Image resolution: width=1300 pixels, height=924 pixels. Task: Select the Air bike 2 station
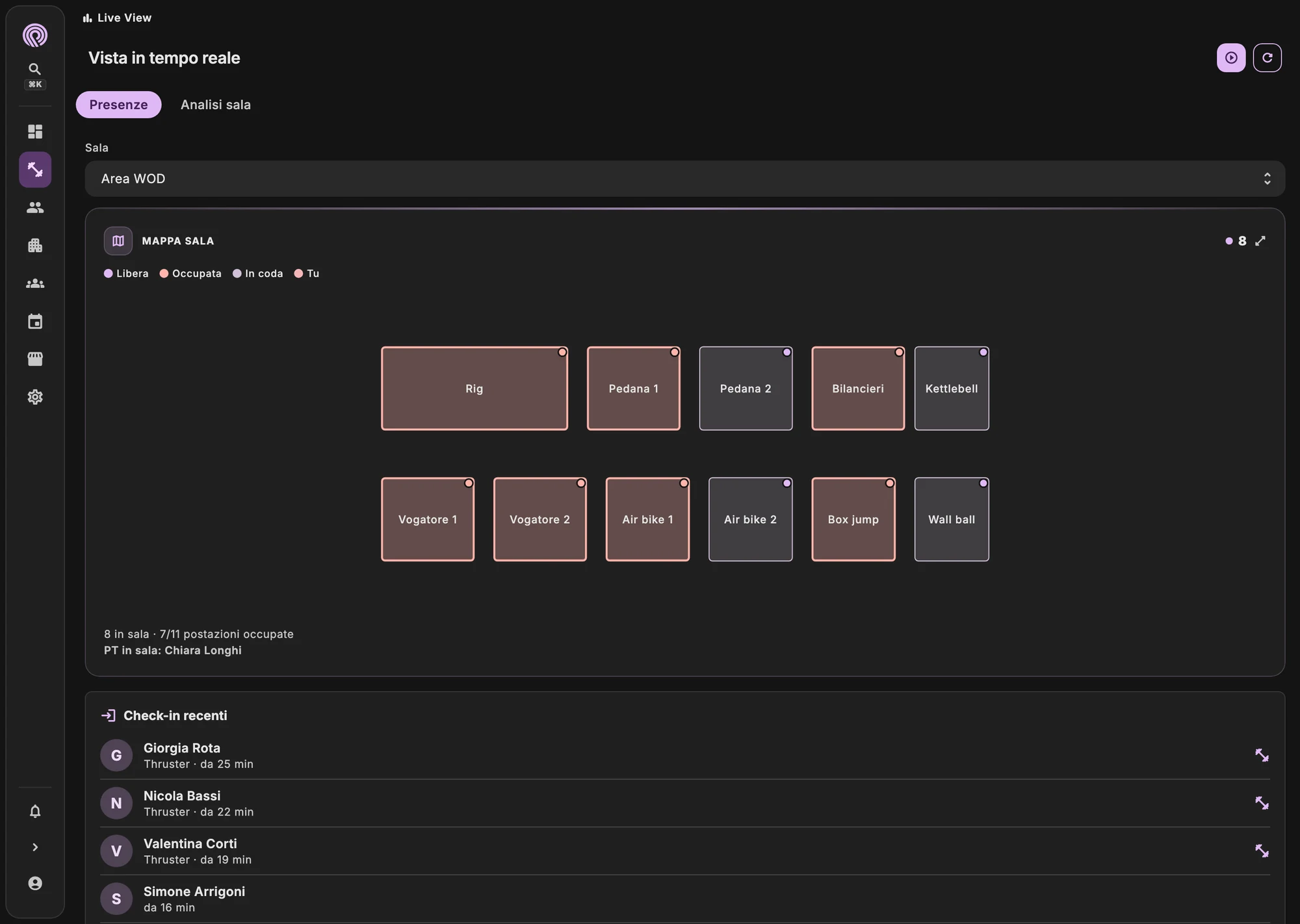click(x=750, y=519)
